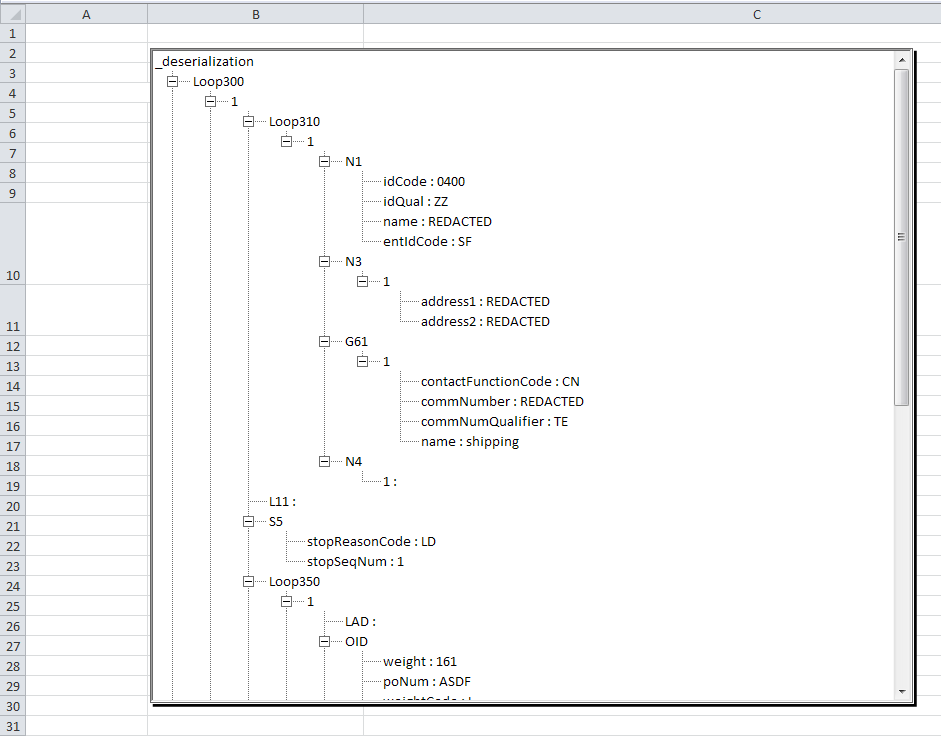Select the stopSeqNum : 1 entry

pyautogui.click(x=355, y=561)
